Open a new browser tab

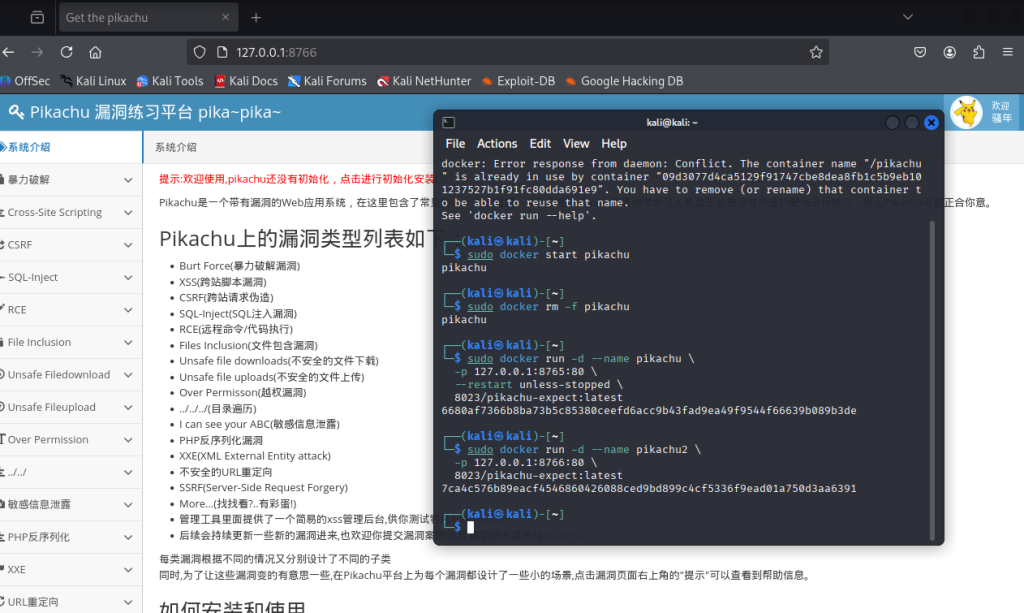click(256, 18)
